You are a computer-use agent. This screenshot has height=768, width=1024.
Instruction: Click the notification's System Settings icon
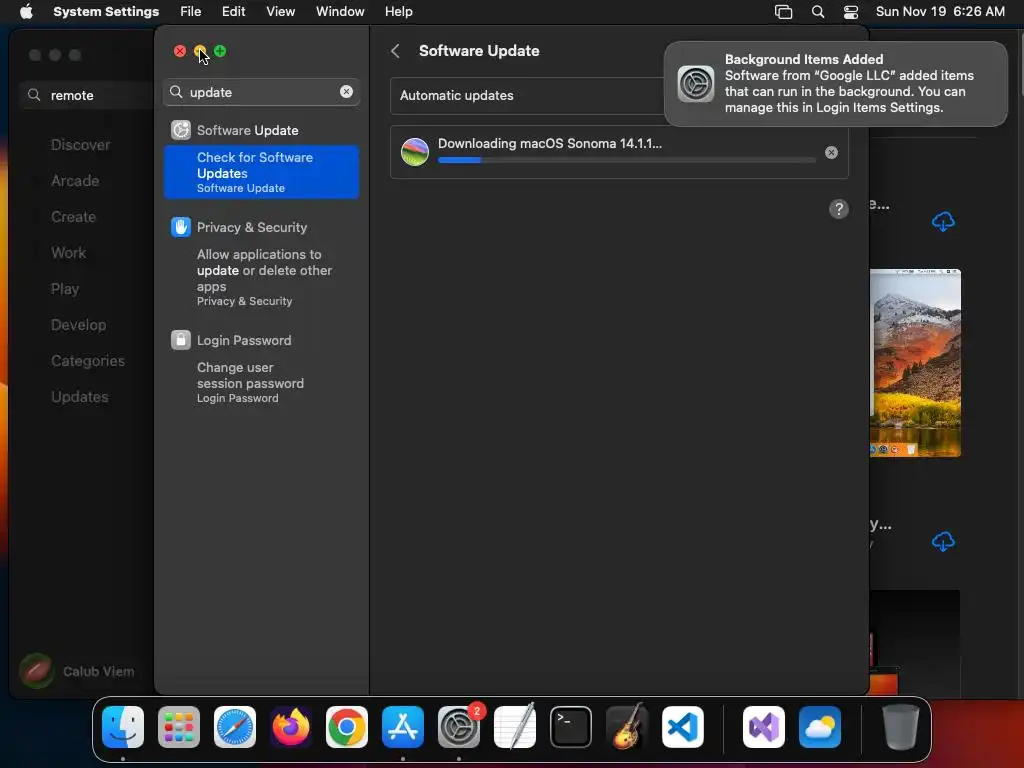coord(696,84)
